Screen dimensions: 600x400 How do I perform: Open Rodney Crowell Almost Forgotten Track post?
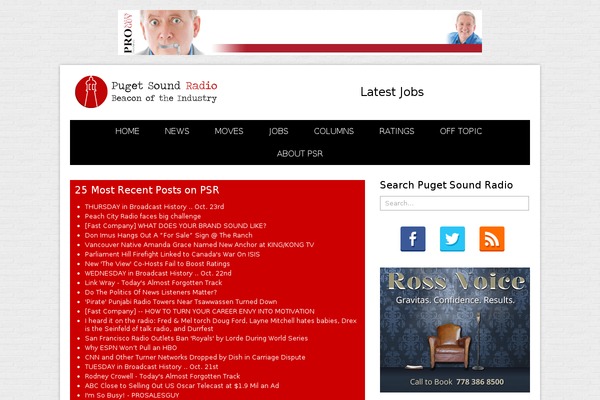[162, 376]
